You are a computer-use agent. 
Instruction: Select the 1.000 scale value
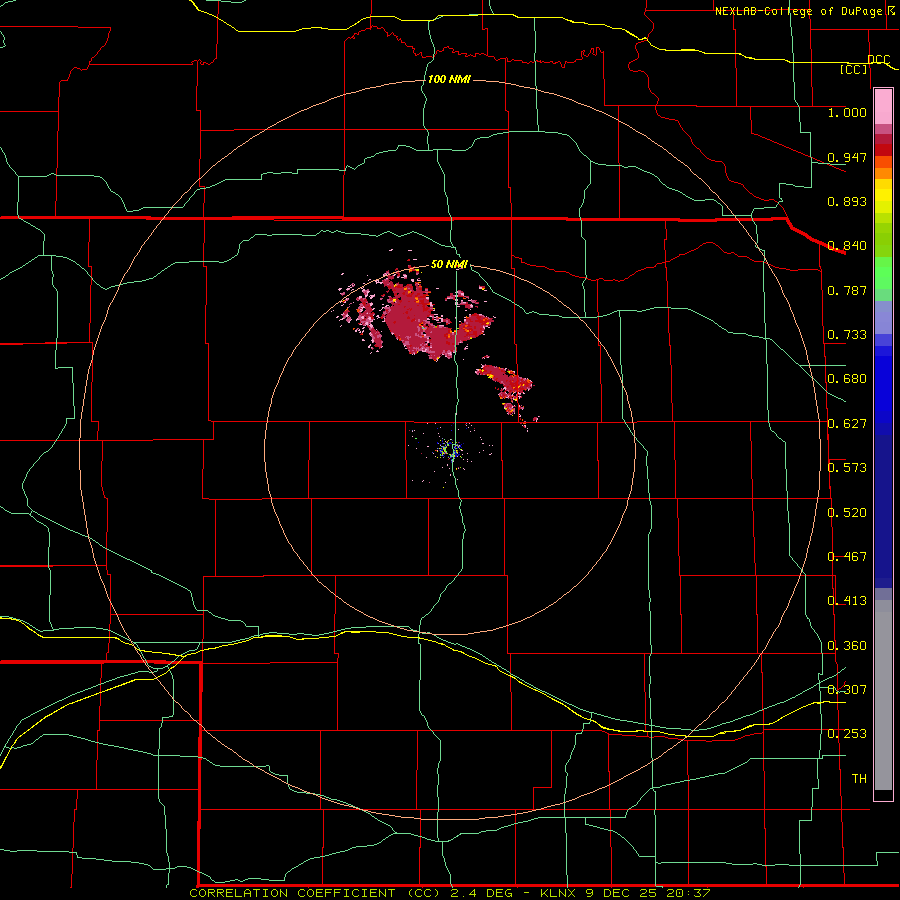click(847, 112)
